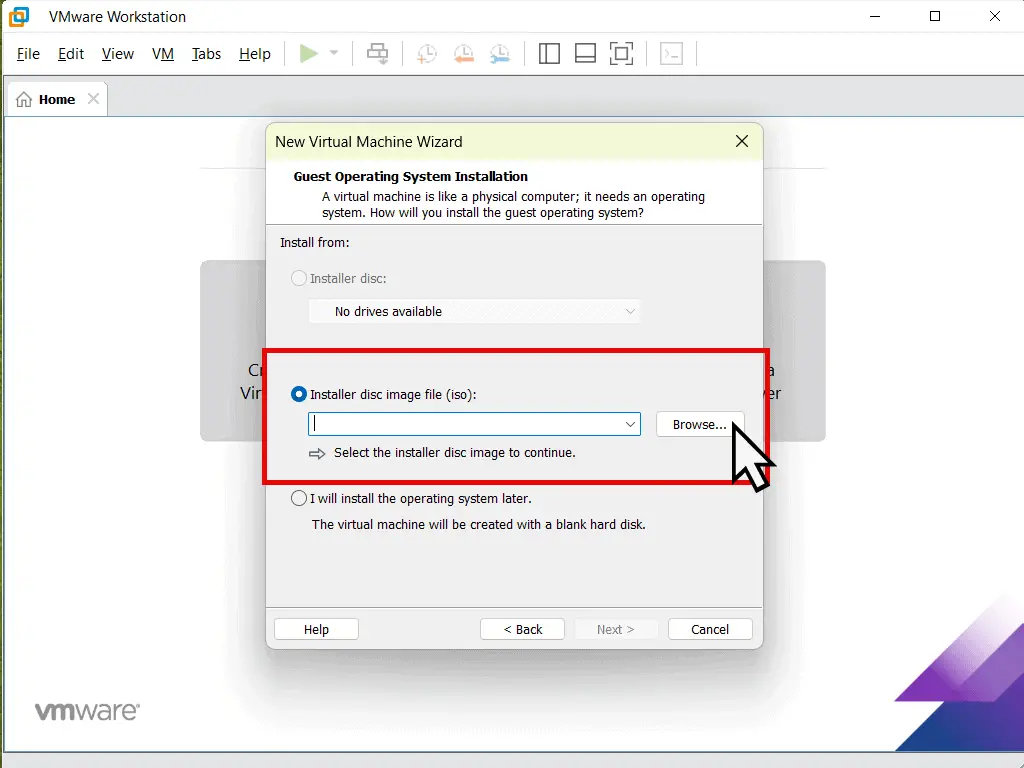Viewport: 1024px width, 768px height.
Task: Close the Home tab
Action: [x=93, y=99]
